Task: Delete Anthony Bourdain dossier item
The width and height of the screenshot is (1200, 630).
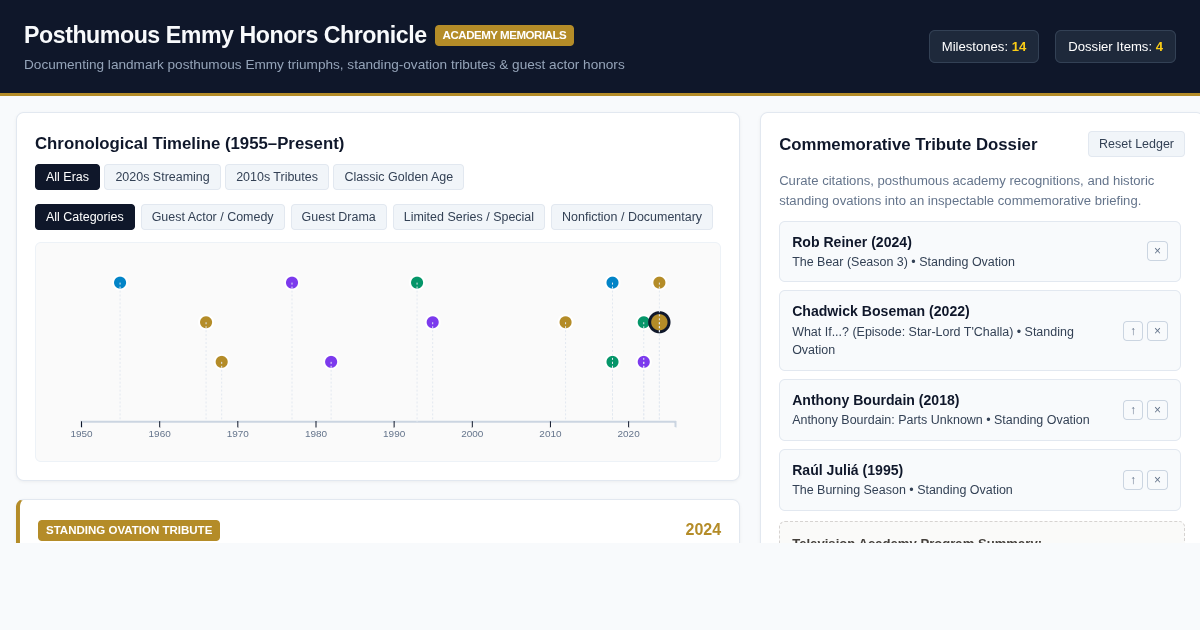Action: coord(1157,410)
